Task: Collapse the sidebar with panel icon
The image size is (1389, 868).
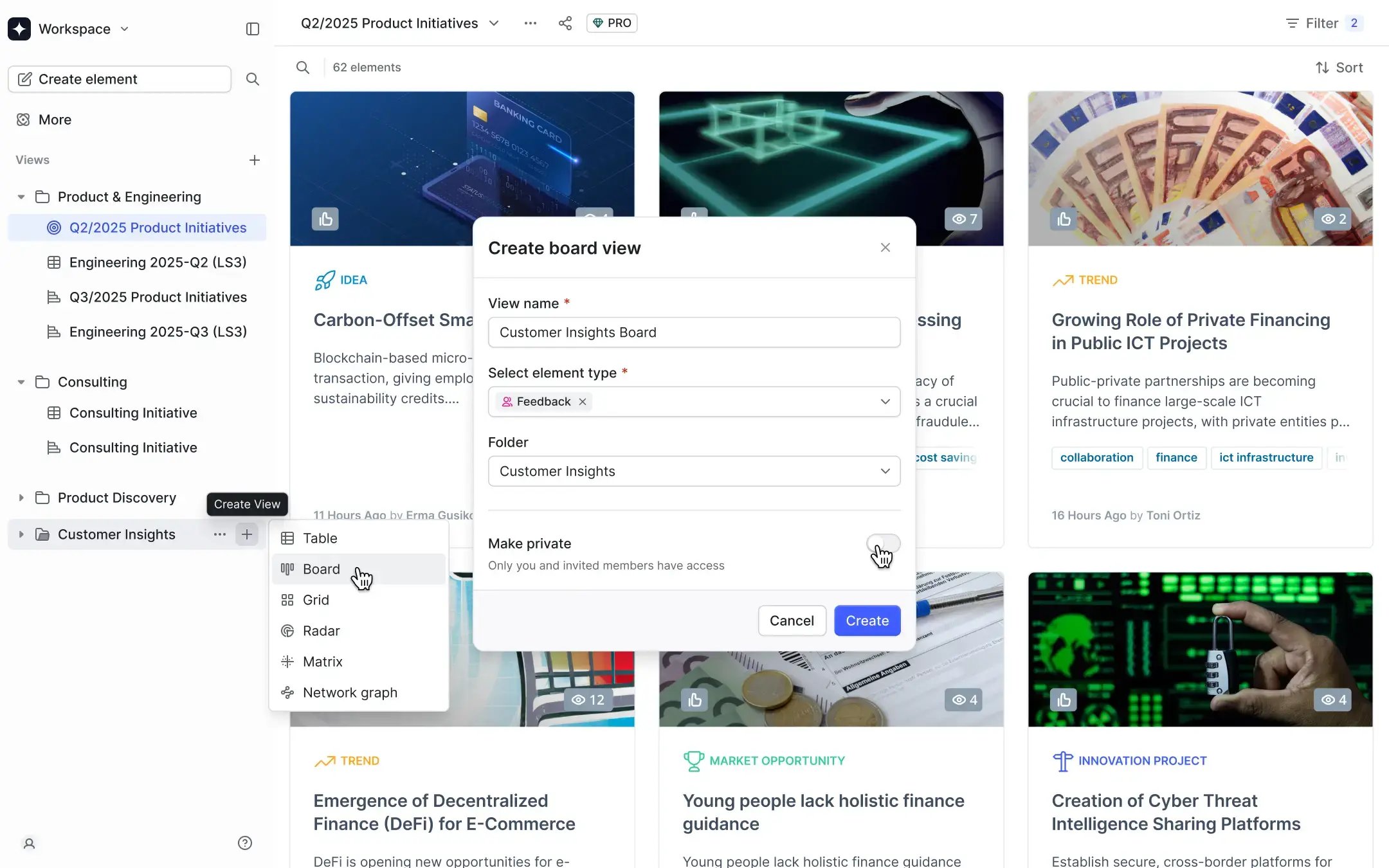Action: click(252, 29)
